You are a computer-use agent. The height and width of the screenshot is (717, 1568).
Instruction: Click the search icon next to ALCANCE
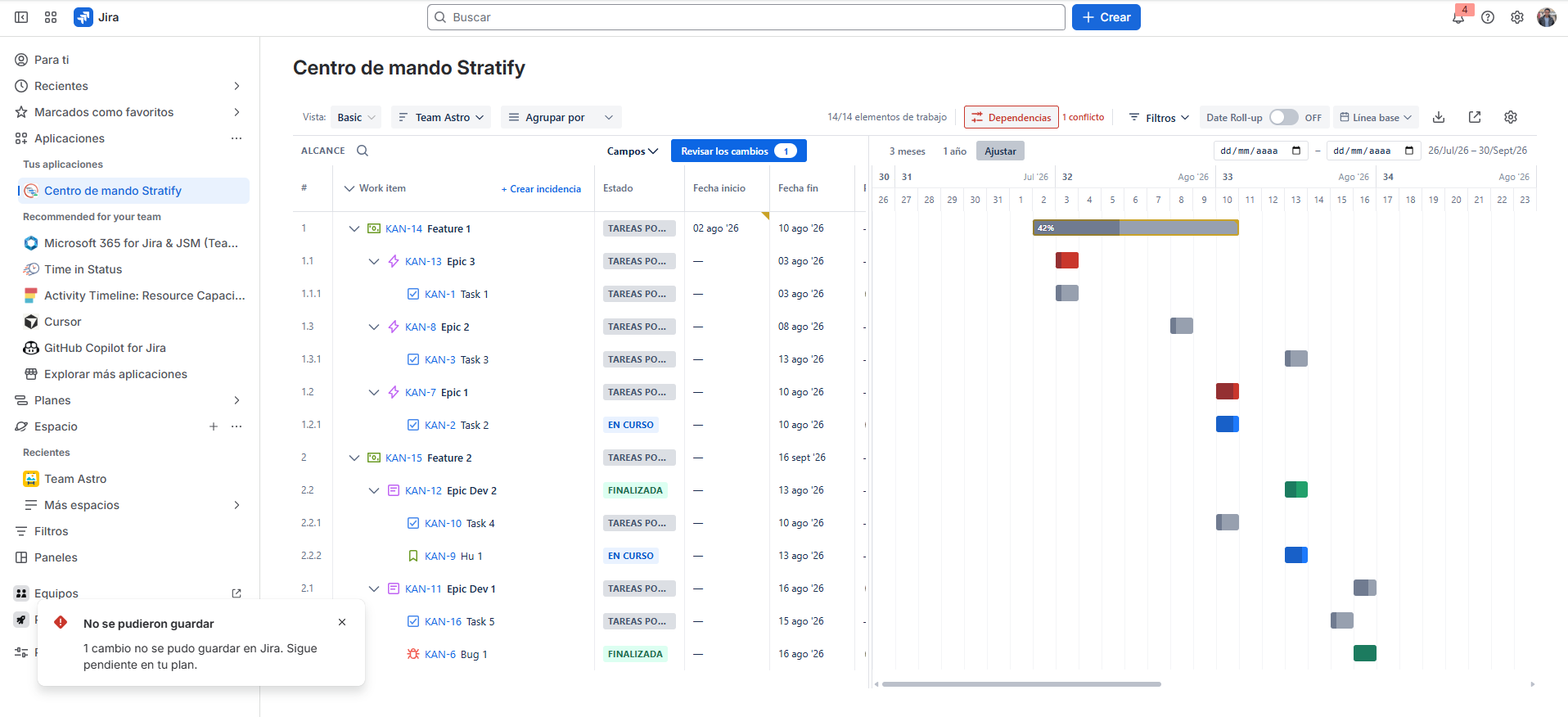[x=363, y=151]
